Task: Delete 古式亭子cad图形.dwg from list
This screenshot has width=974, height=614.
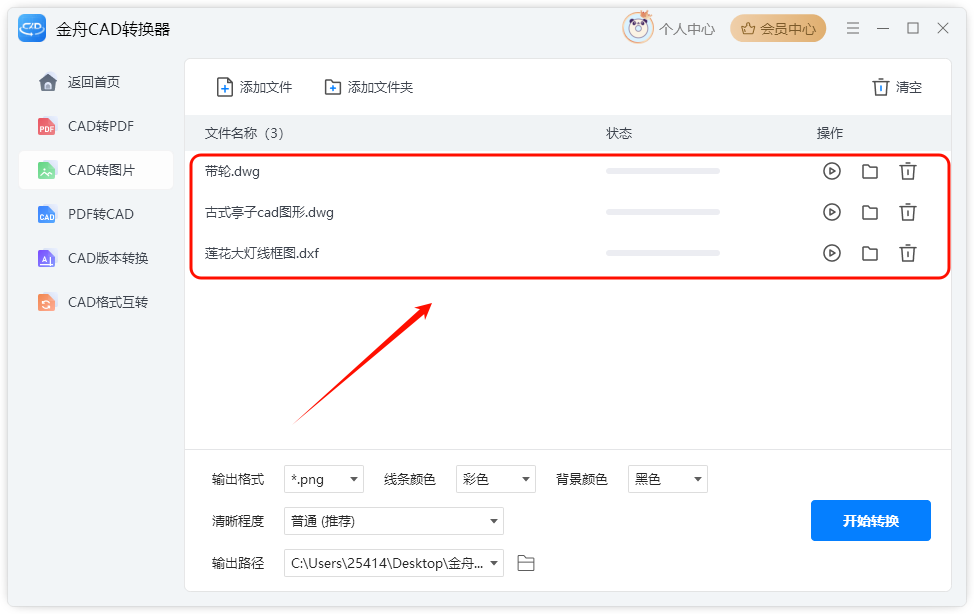Action: 908,212
